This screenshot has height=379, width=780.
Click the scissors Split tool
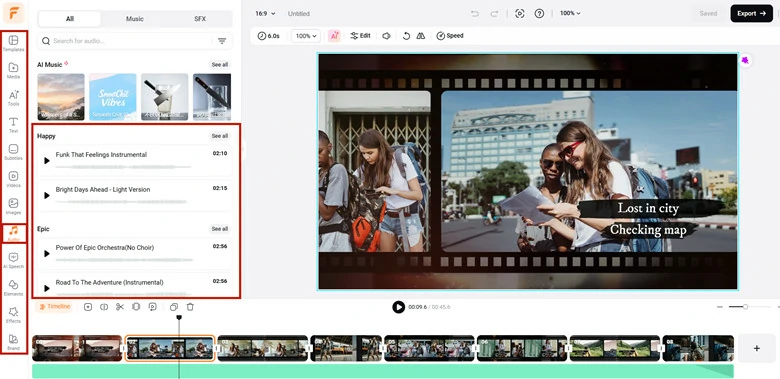coord(120,307)
